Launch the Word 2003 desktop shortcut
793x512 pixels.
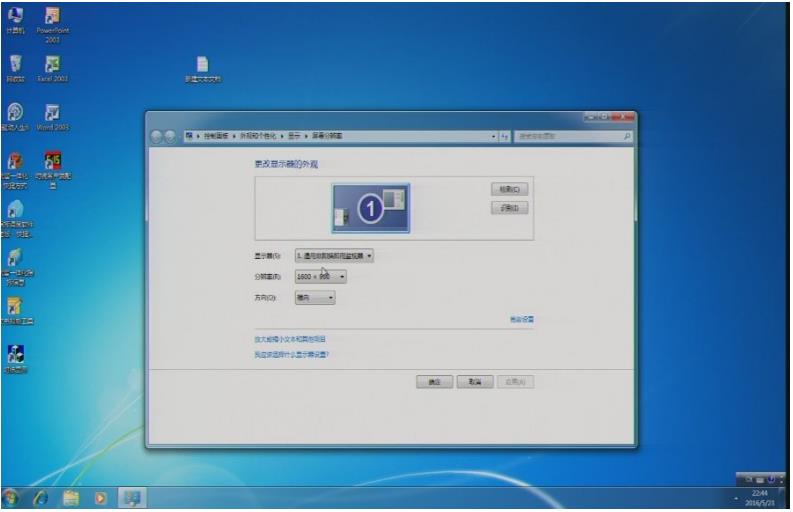(x=52, y=113)
